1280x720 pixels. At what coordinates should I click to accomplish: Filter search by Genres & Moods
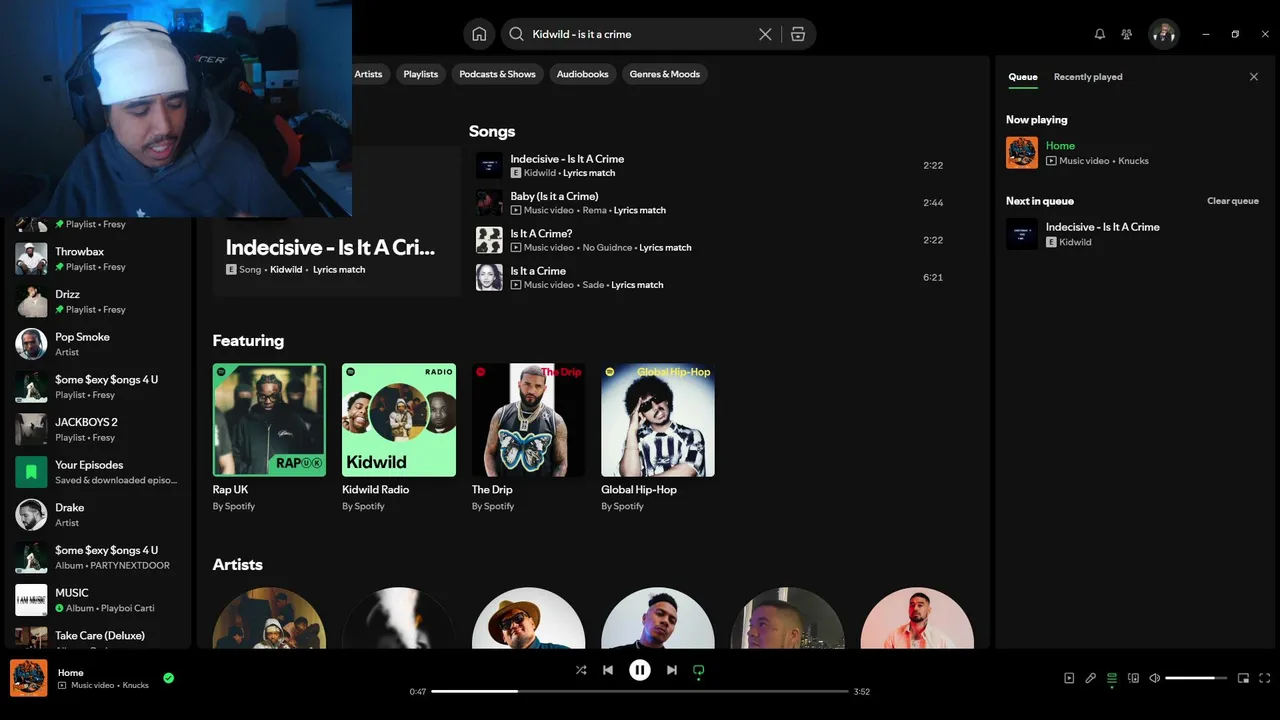pyautogui.click(x=665, y=74)
